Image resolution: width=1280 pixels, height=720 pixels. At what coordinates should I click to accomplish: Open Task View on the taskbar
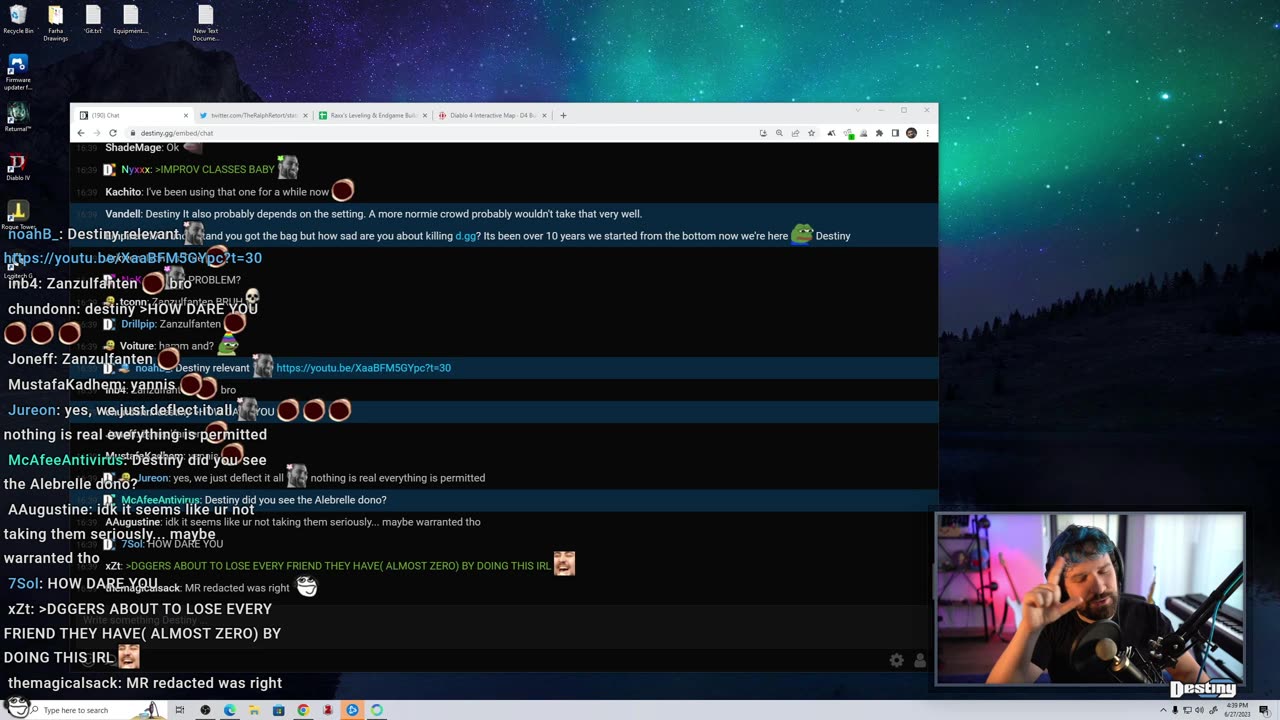(x=180, y=710)
